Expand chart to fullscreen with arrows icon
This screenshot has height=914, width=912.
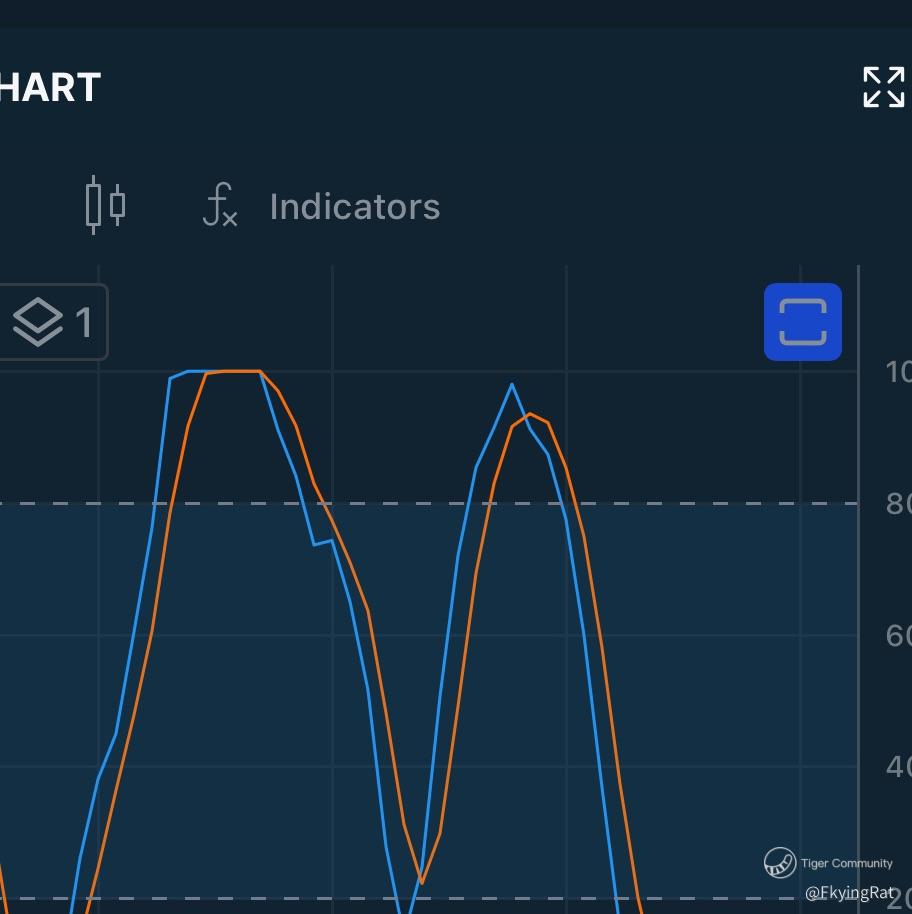pos(883,87)
